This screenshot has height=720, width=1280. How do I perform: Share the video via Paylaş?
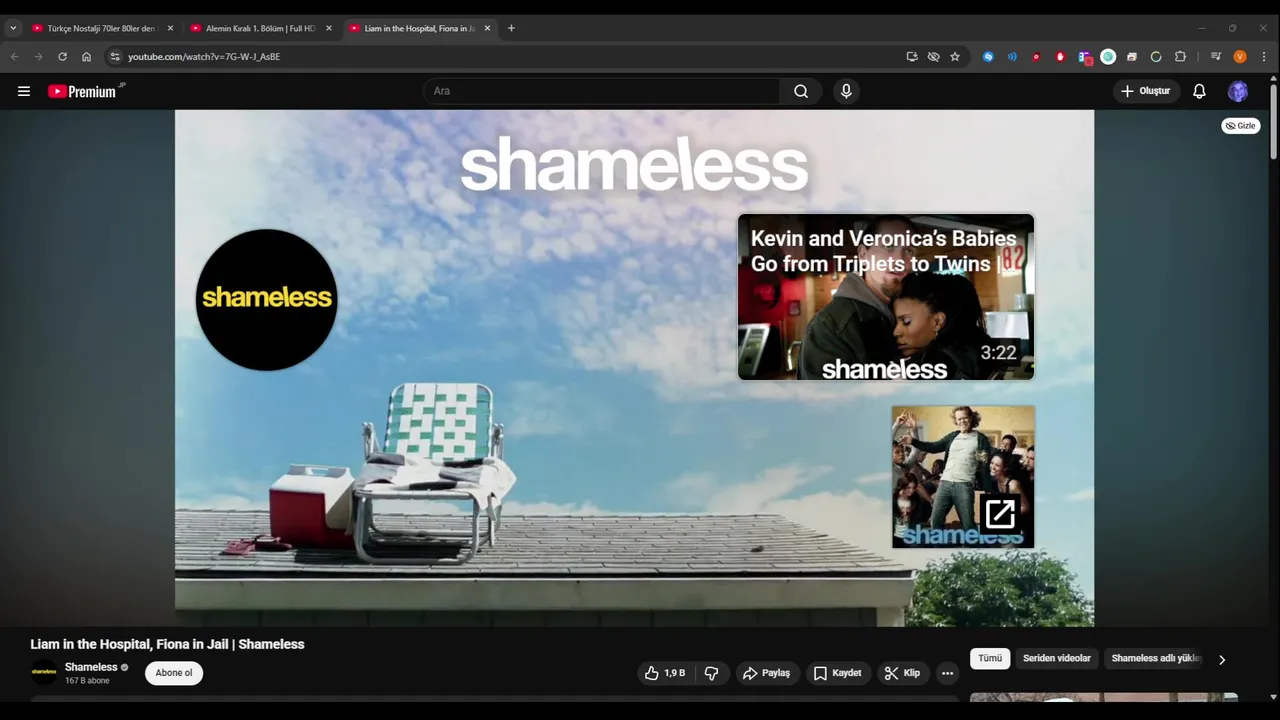pyautogui.click(x=766, y=673)
